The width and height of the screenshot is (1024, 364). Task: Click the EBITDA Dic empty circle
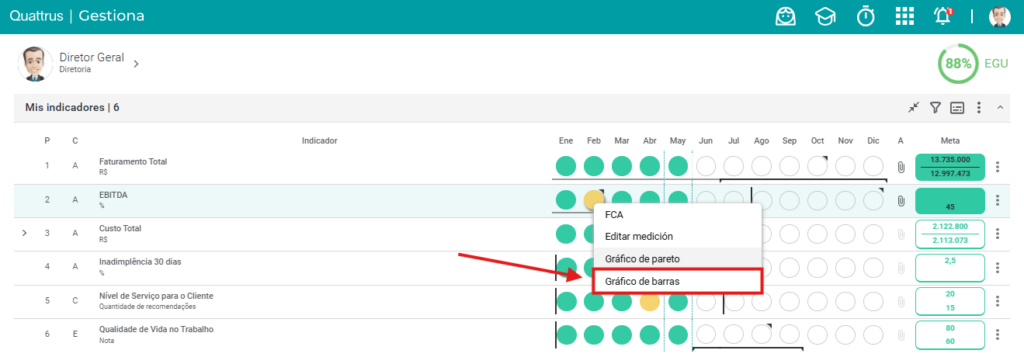(x=874, y=200)
